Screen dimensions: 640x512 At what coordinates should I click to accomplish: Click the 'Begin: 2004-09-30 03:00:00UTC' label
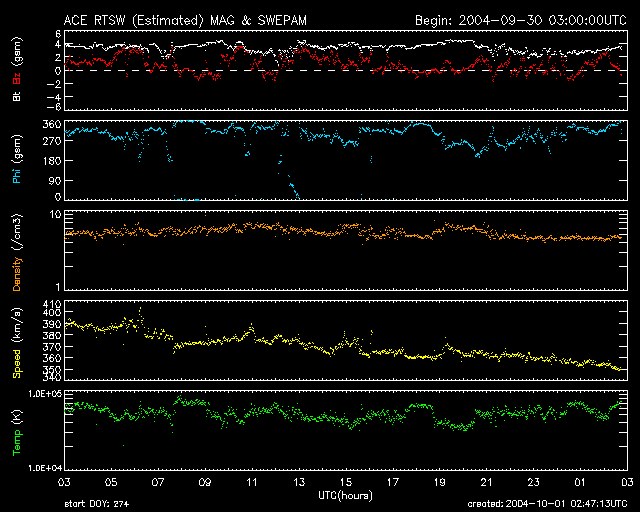pos(521,20)
